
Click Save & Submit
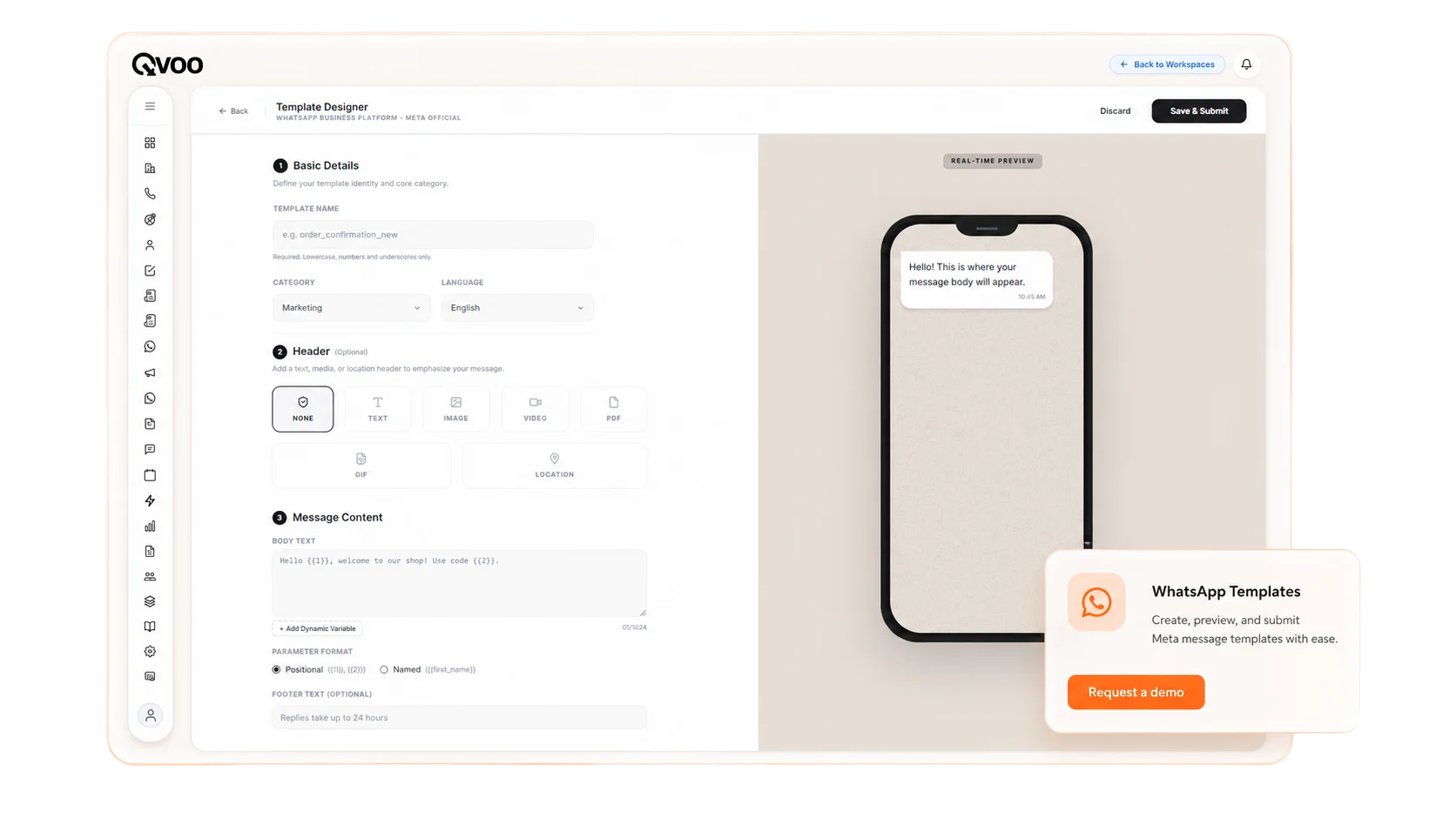click(x=1199, y=111)
